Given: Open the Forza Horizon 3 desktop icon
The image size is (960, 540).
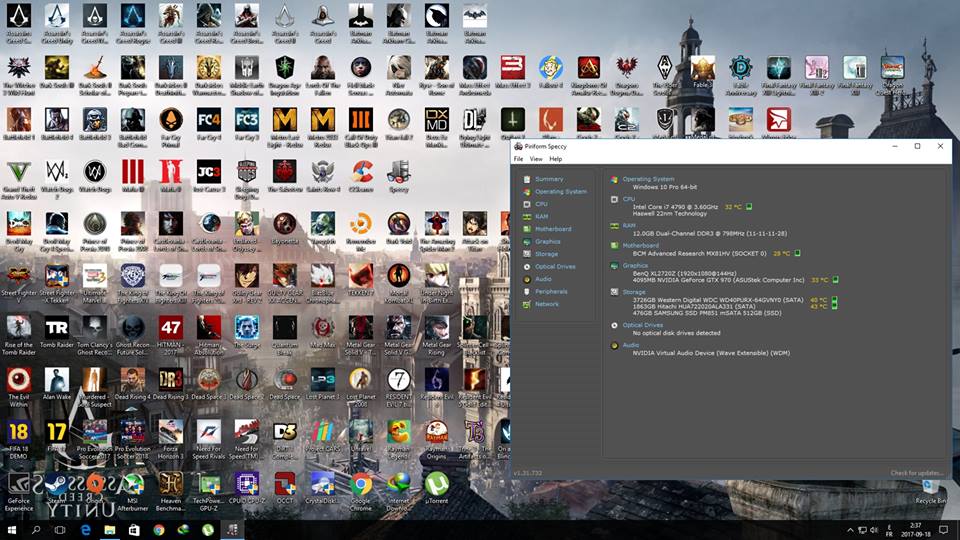Looking at the screenshot, I should [x=171, y=439].
